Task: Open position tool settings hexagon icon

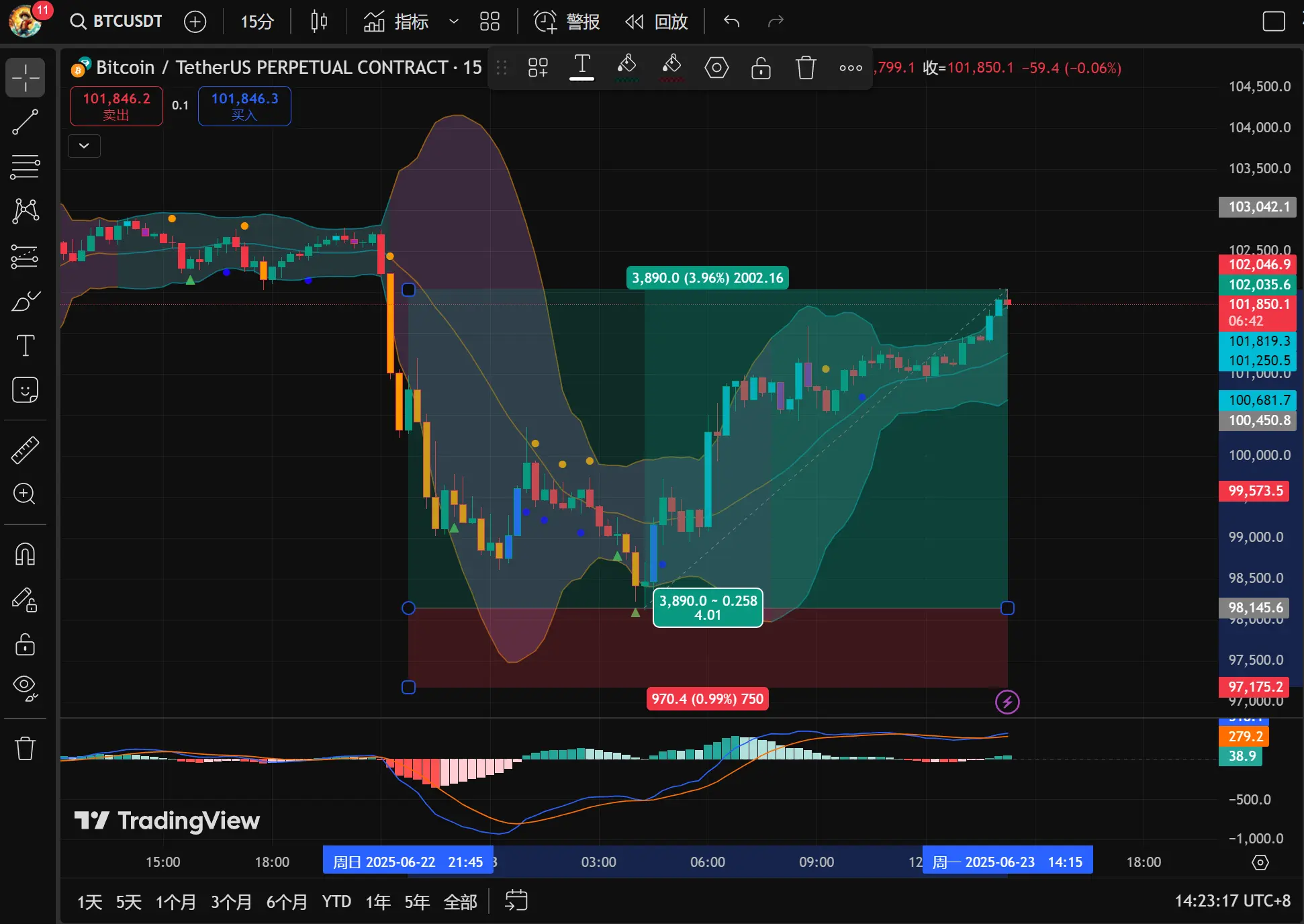Action: coord(716,67)
